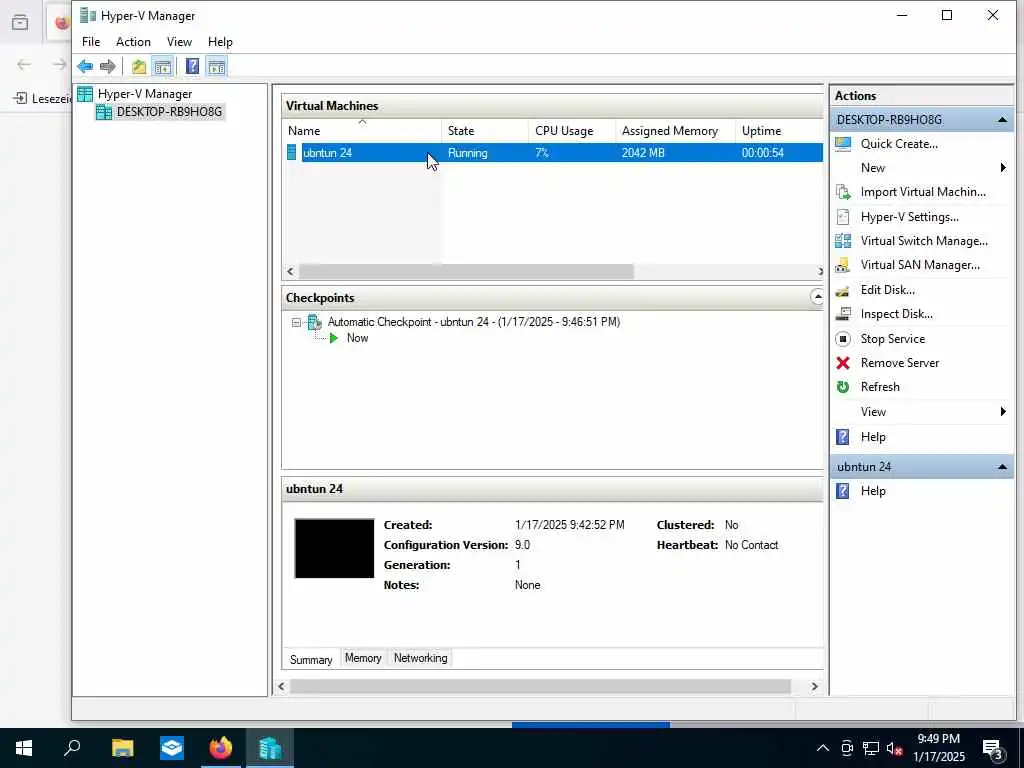Sort by the Uptime column header

779,131
